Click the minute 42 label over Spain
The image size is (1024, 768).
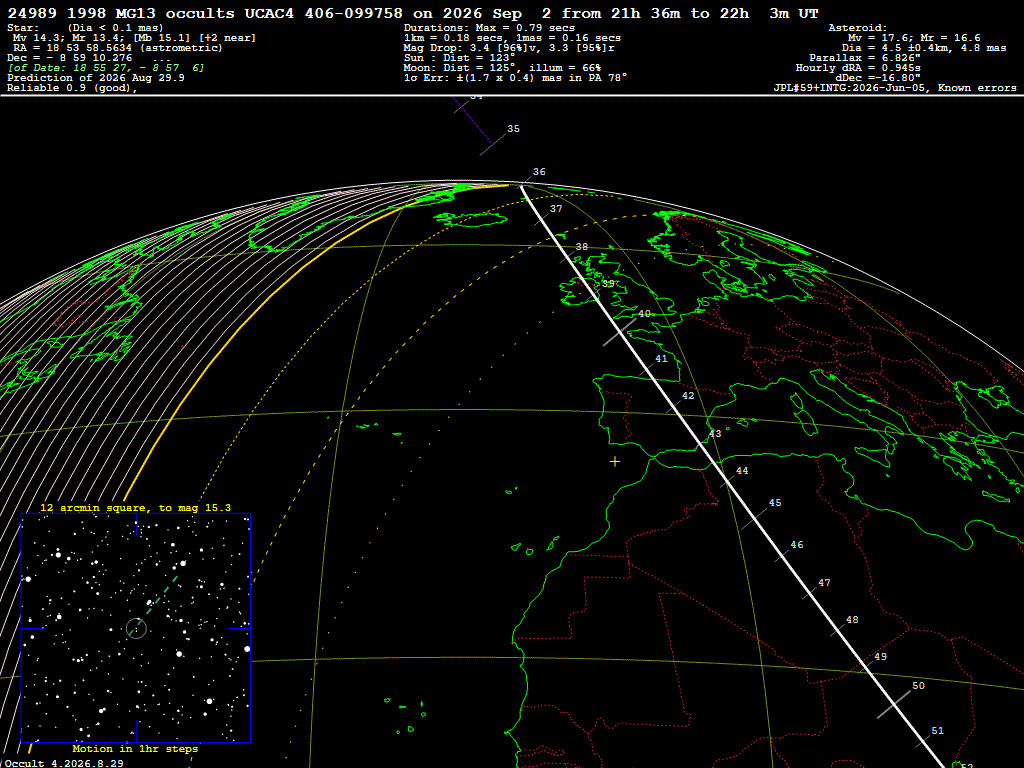coord(688,396)
